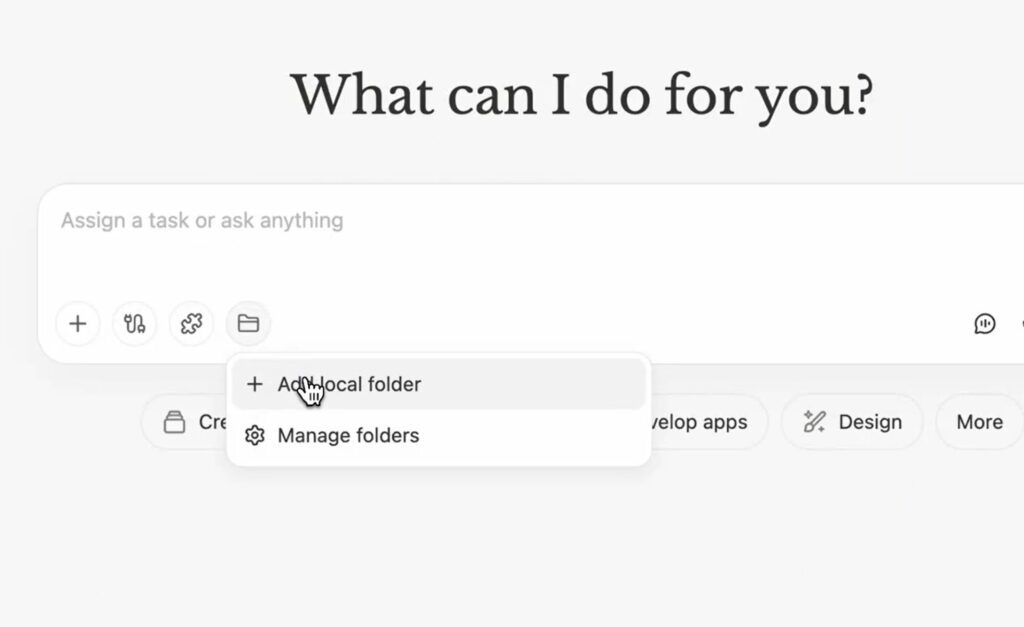Click the partially hidden 'elop apps' chip

point(700,422)
